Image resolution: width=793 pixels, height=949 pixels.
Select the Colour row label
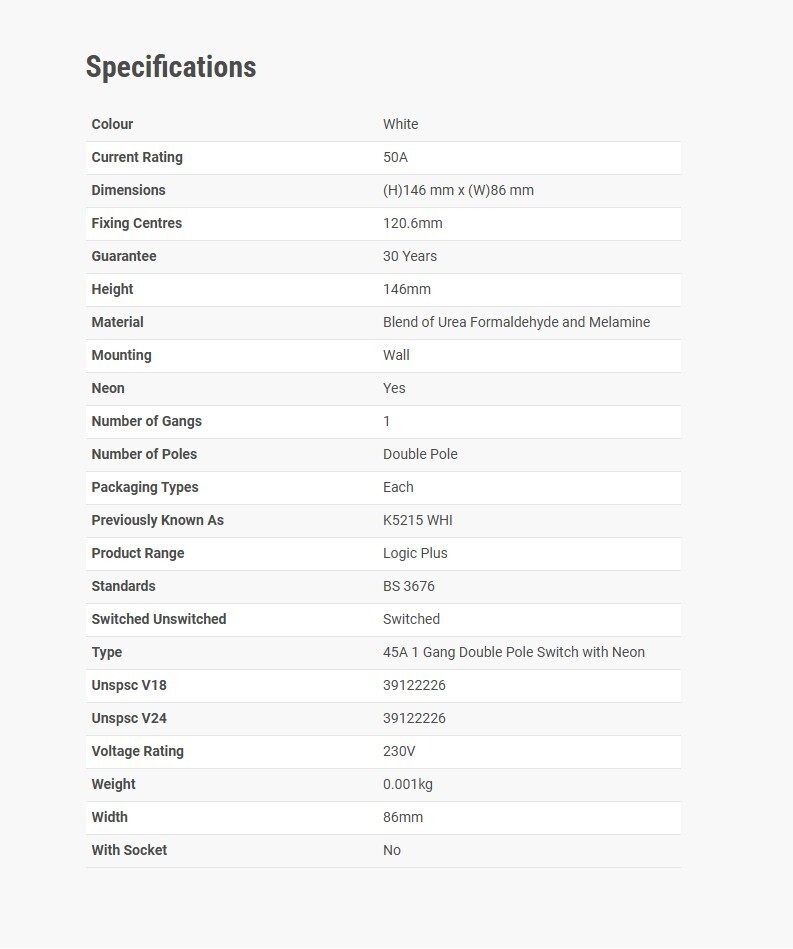coord(112,124)
